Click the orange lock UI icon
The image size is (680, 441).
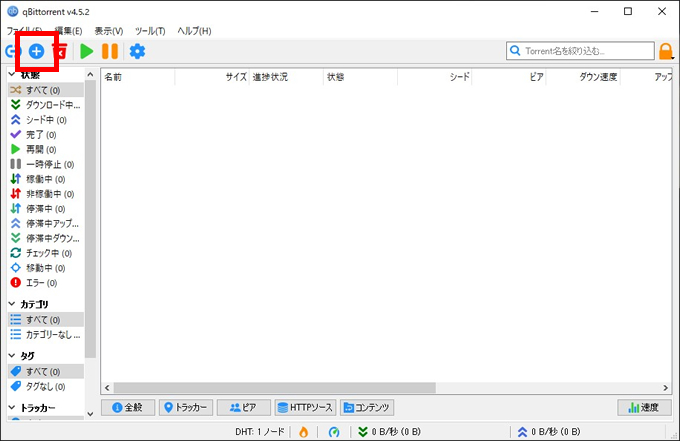pyautogui.click(x=666, y=51)
